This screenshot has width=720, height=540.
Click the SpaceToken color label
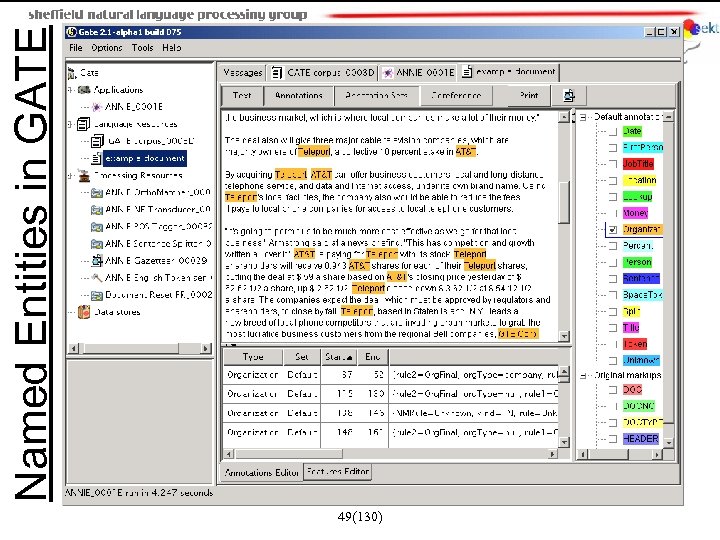click(642, 295)
